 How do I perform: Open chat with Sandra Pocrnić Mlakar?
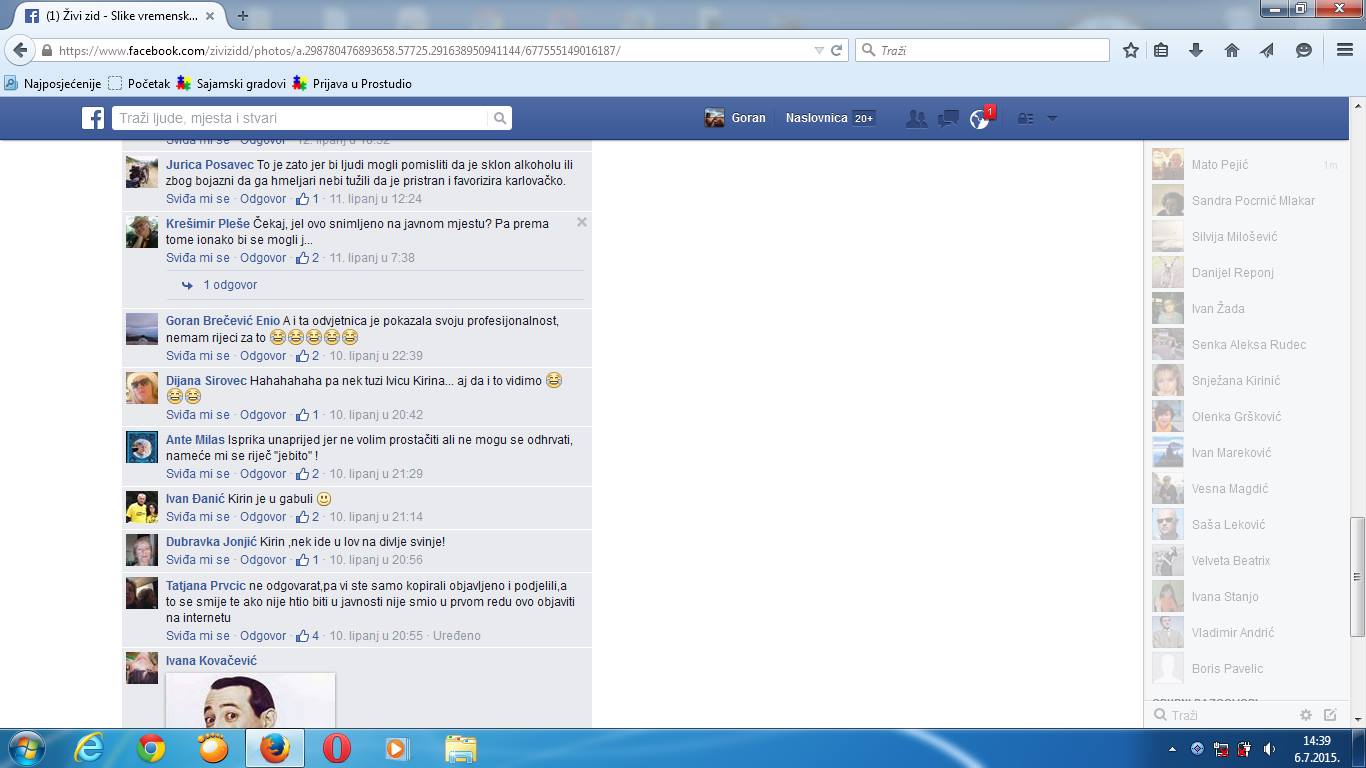[1245, 201]
